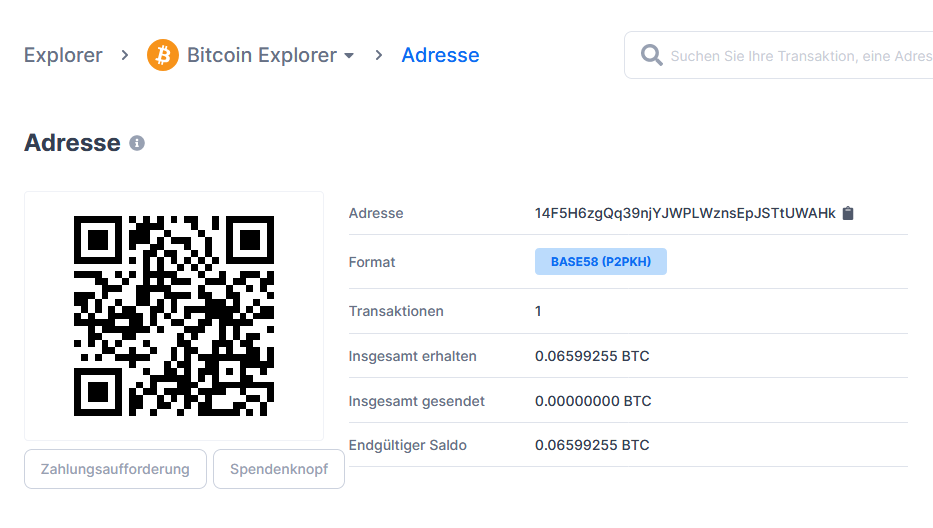
Task: Click the info icon beside Adresse heading
Action: 137,143
